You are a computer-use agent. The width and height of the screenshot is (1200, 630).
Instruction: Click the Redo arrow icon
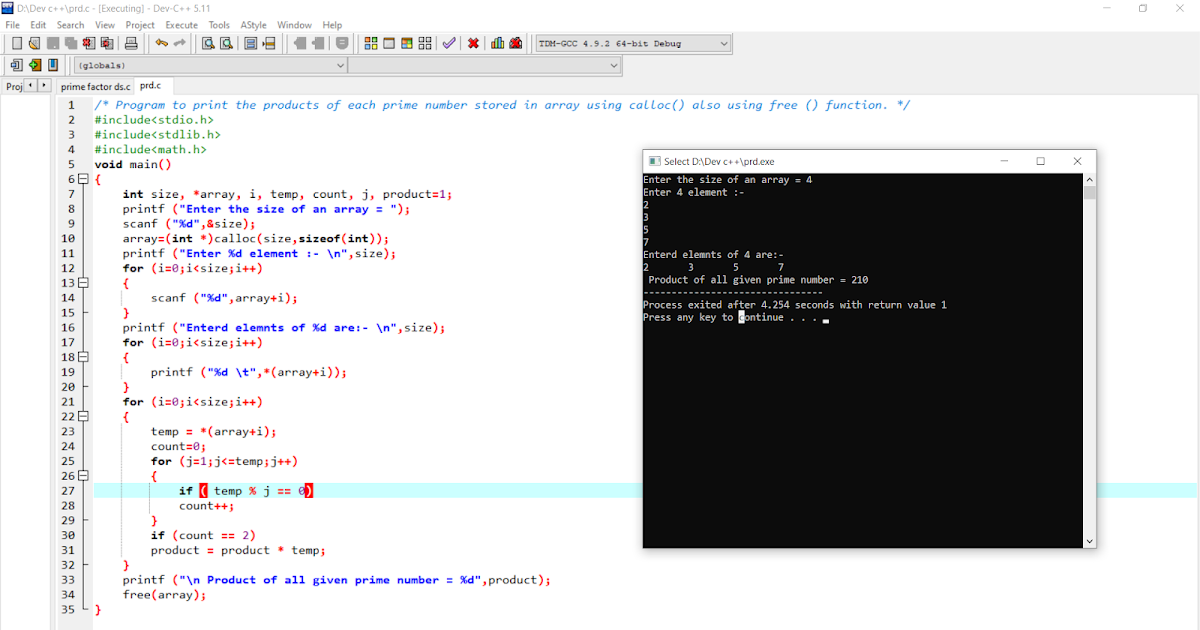[179, 42]
